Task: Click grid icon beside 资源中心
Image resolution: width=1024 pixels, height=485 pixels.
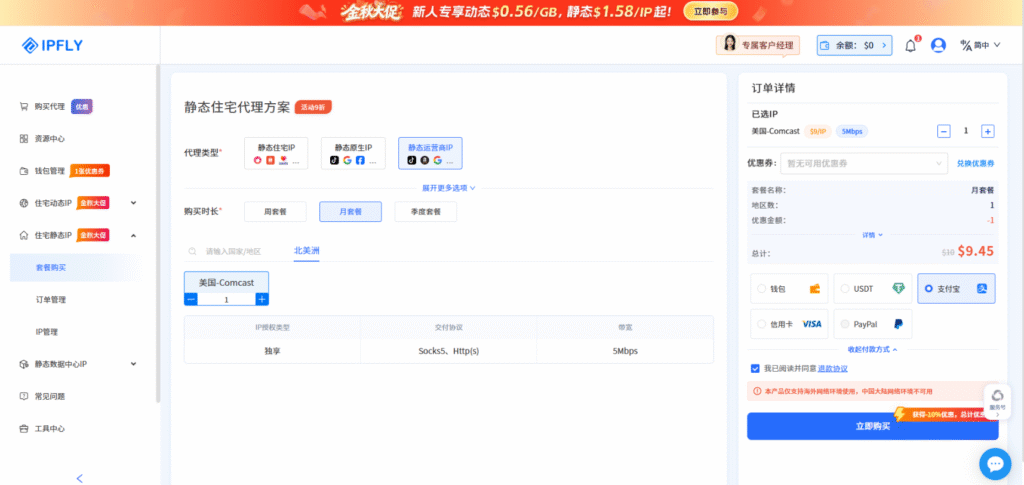Action: pyautogui.click(x=24, y=138)
